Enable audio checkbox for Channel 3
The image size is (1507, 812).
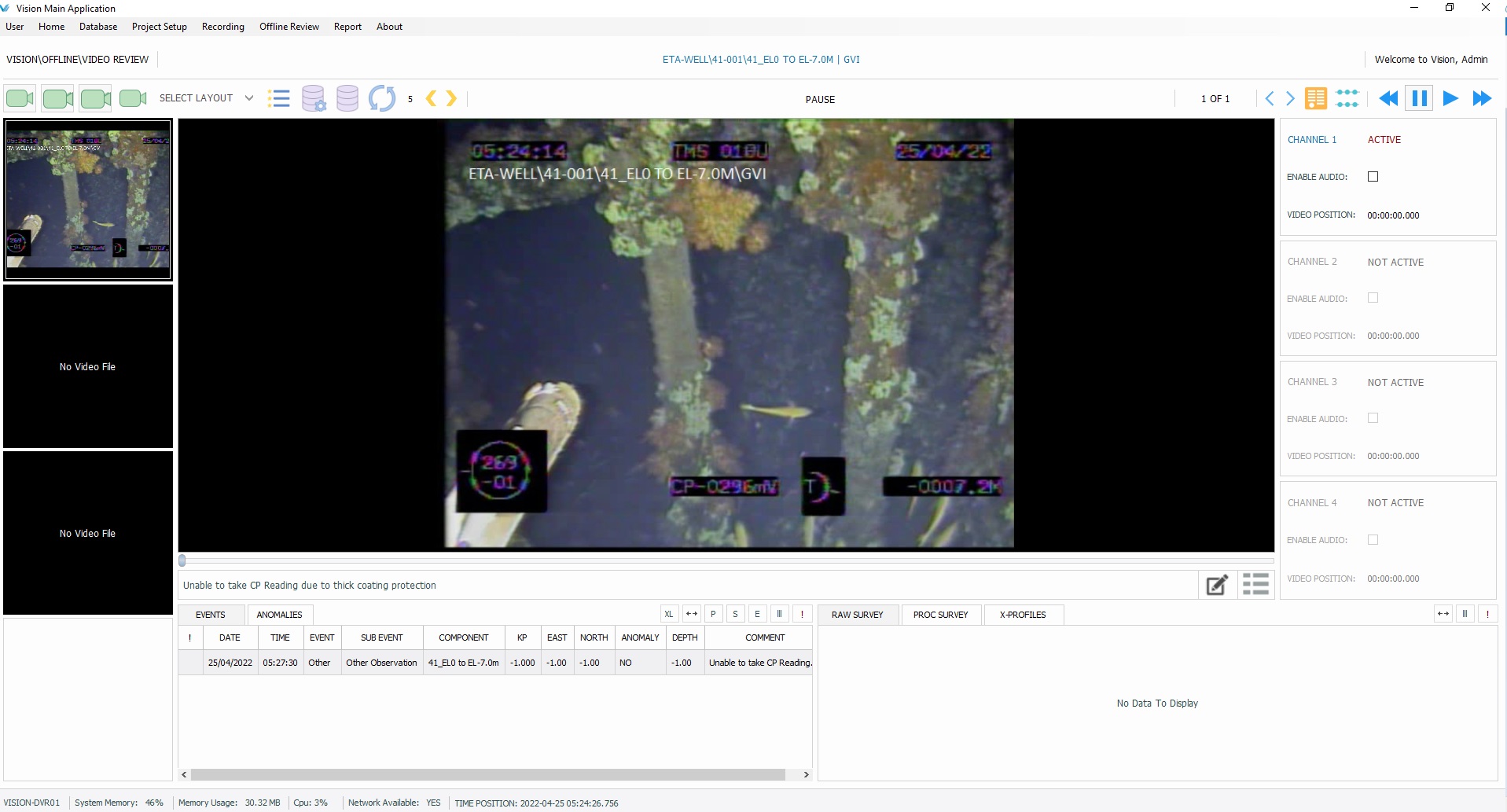[x=1373, y=418]
